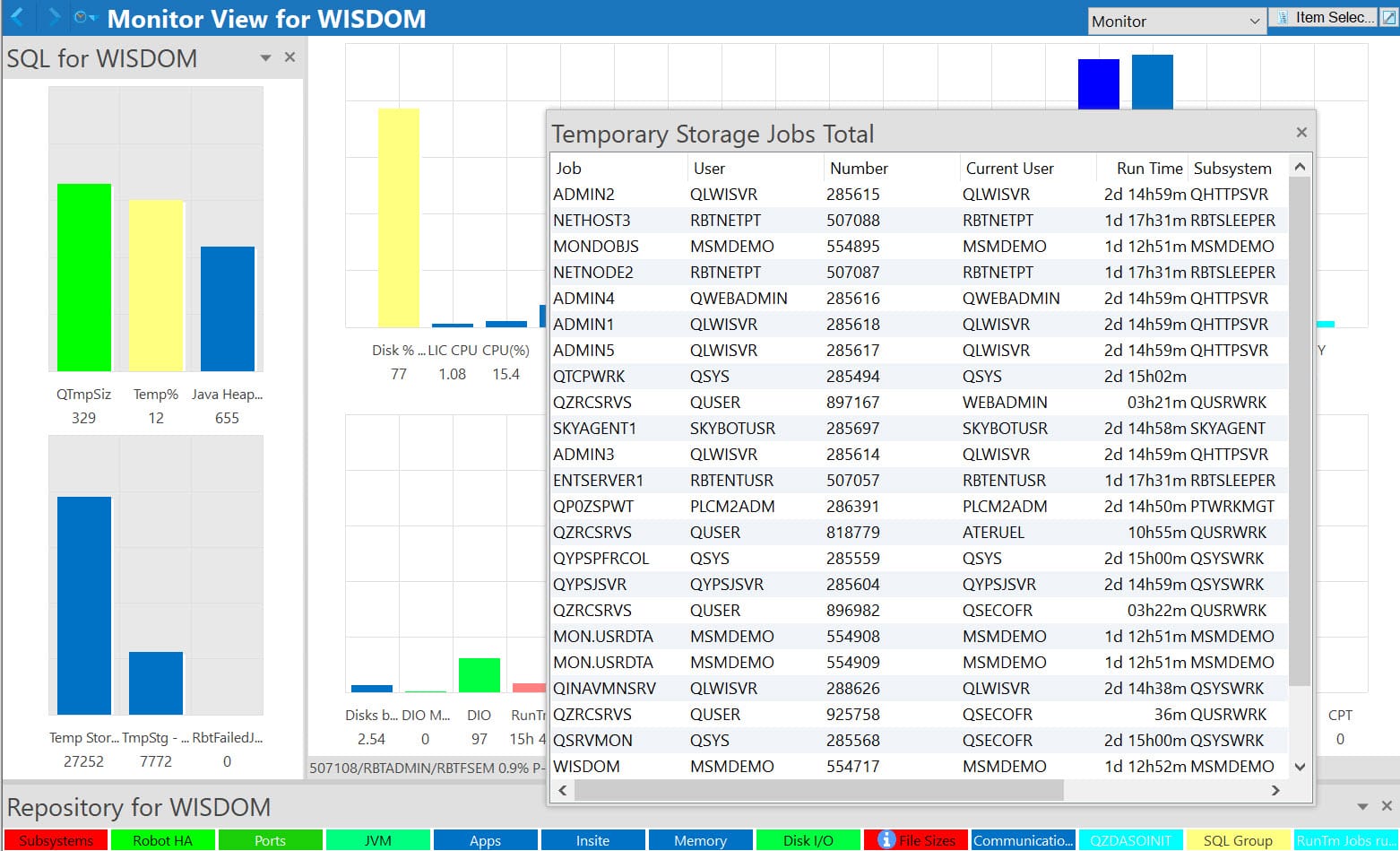1400x851 pixels.
Task: Click the expand window icon beside Item Selec...
Action: coord(1388,18)
